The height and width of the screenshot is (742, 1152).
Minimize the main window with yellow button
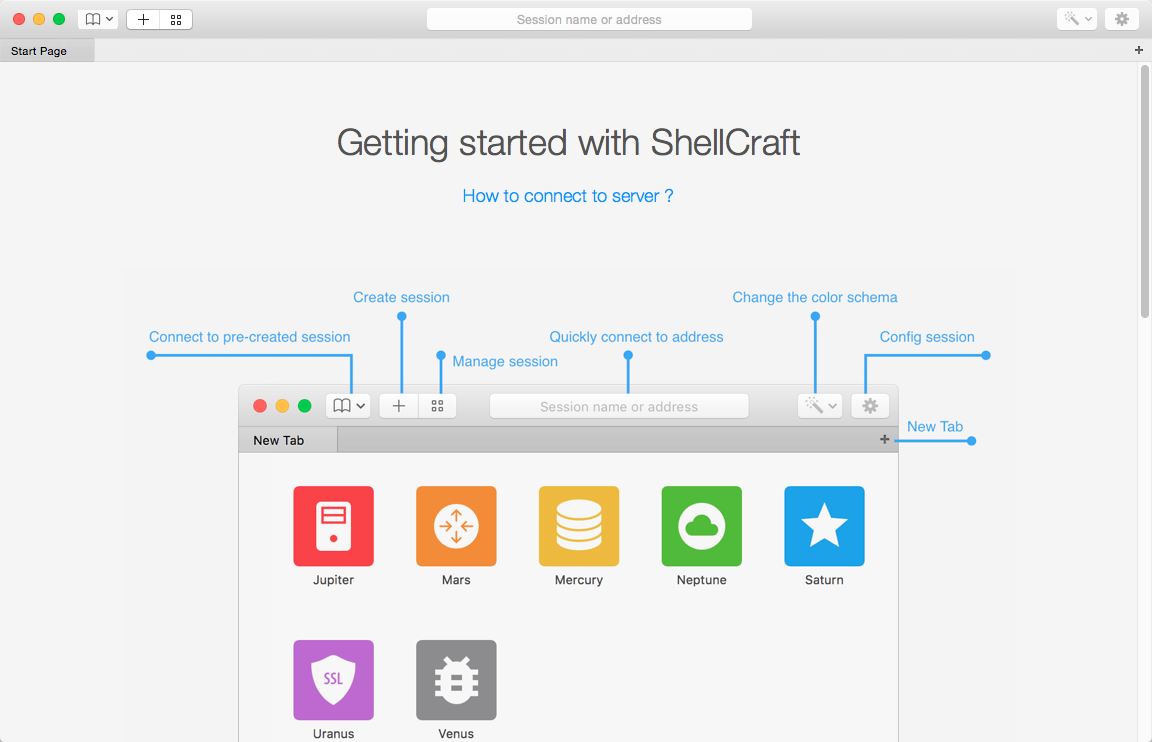39,19
